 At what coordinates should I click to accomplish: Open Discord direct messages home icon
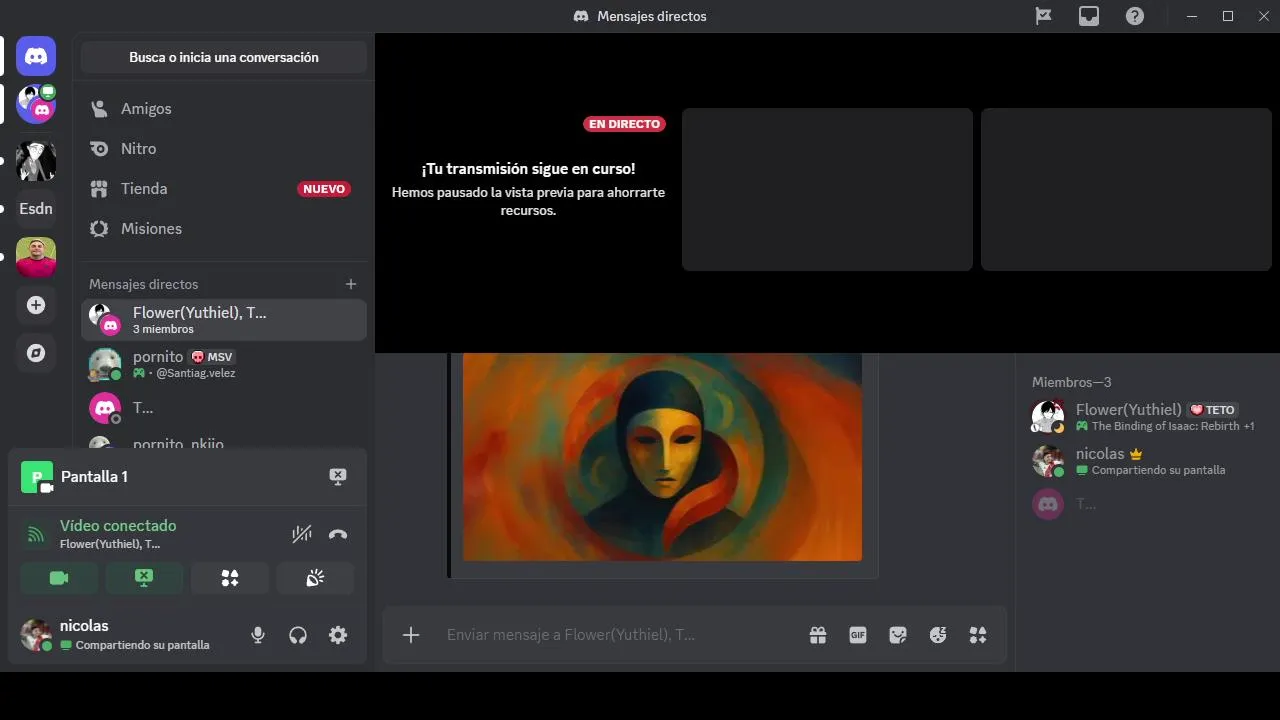(36, 56)
